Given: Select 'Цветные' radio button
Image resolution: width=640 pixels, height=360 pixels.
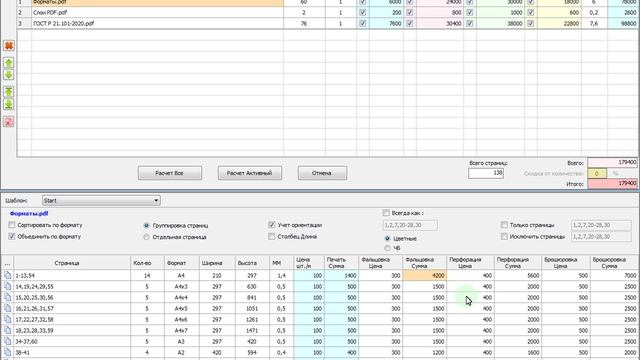Looking at the screenshot, I should click(387, 238).
